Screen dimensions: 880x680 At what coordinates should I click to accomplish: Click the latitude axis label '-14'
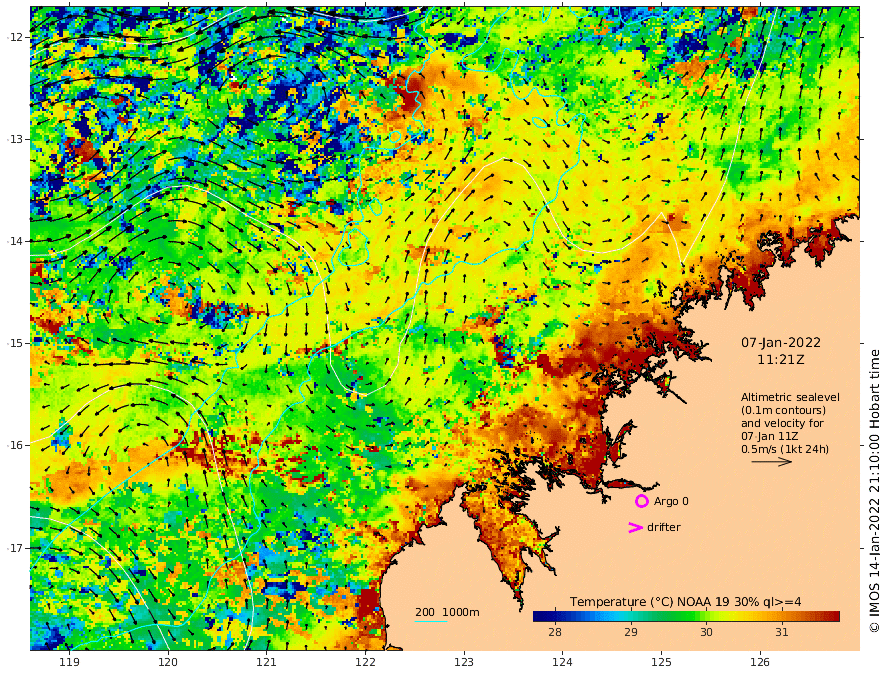15,241
